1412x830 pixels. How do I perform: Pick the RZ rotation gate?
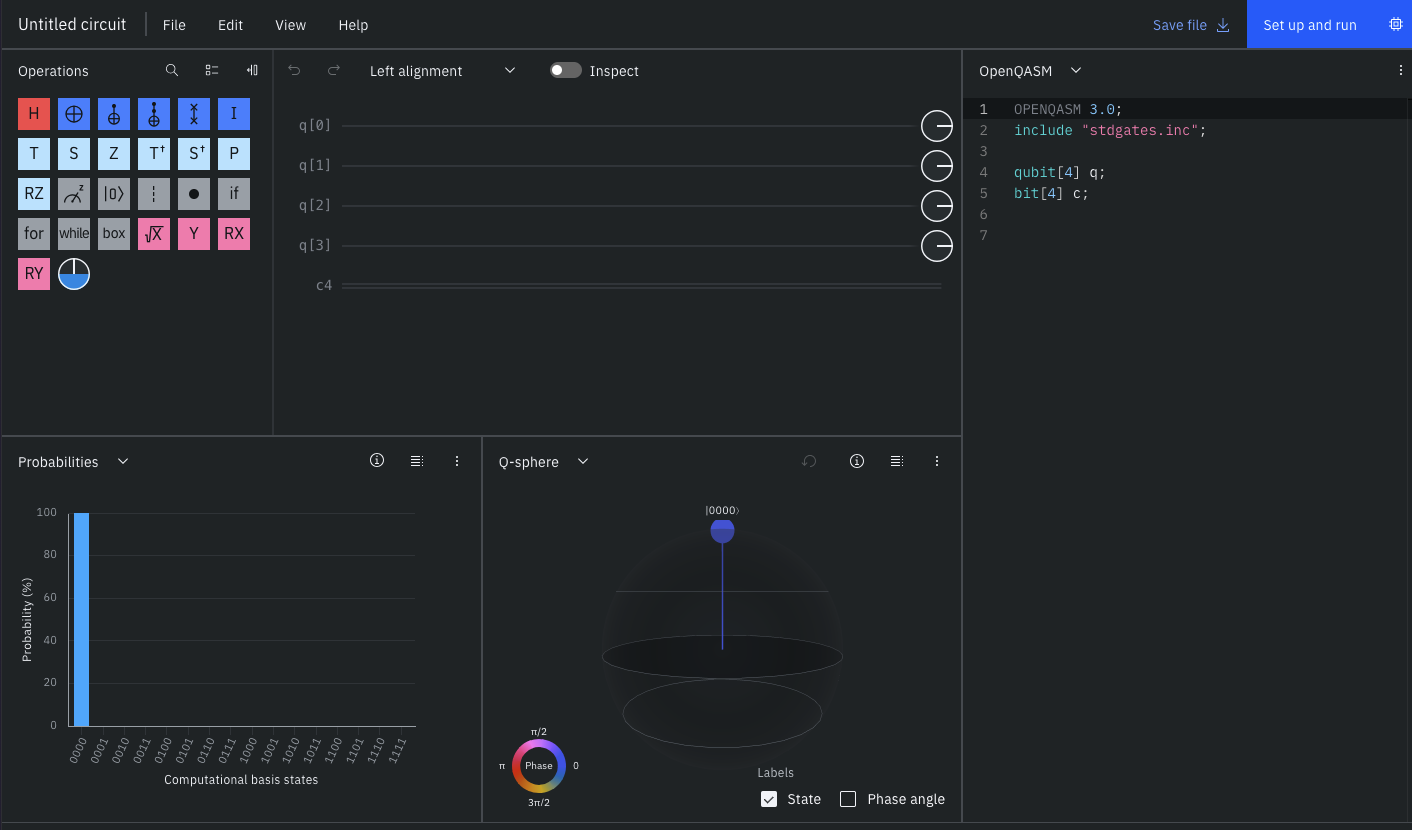[x=34, y=194]
